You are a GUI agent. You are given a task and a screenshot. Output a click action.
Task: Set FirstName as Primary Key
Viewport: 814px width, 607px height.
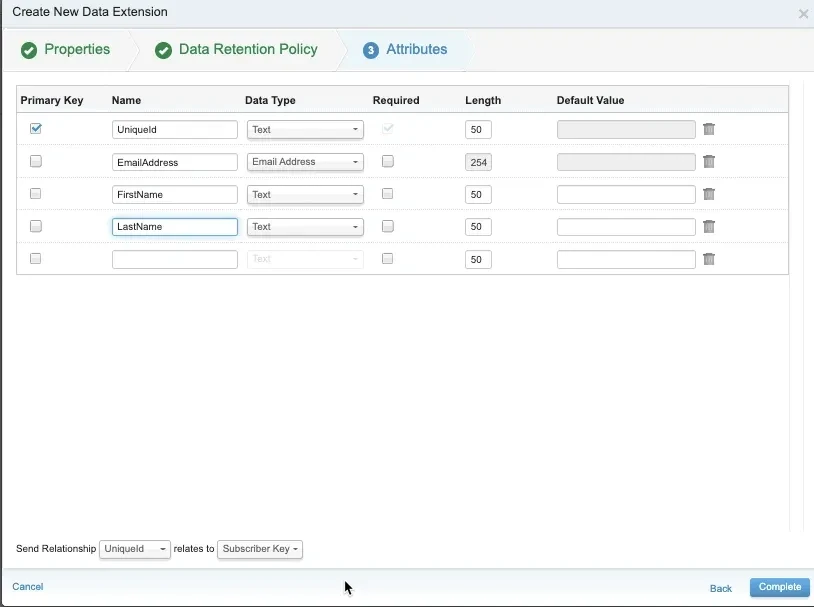pyautogui.click(x=35, y=194)
